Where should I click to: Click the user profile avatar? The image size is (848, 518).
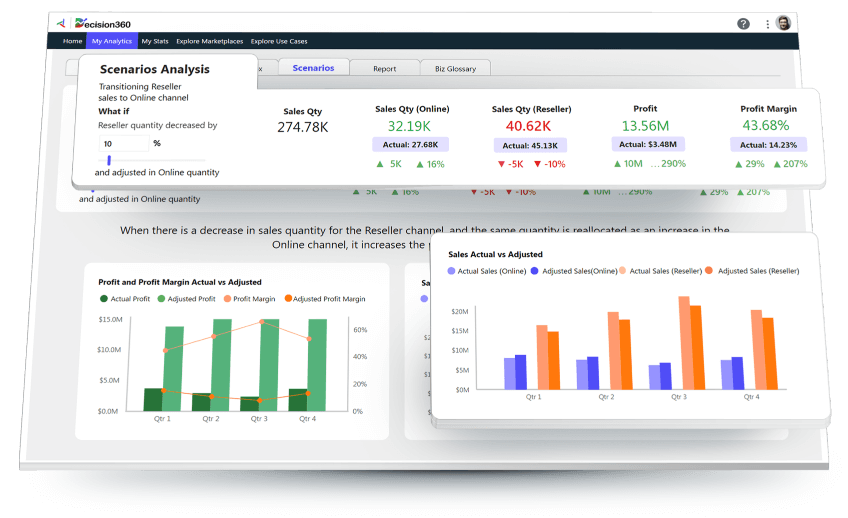coord(785,23)
